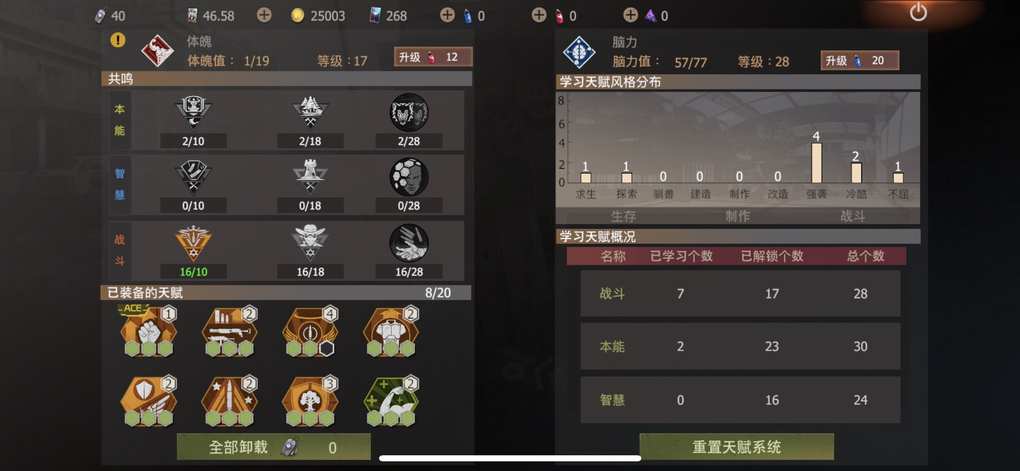Select the 战斗 row in talent overview
1020x471 pixels.
coord(740,294)
